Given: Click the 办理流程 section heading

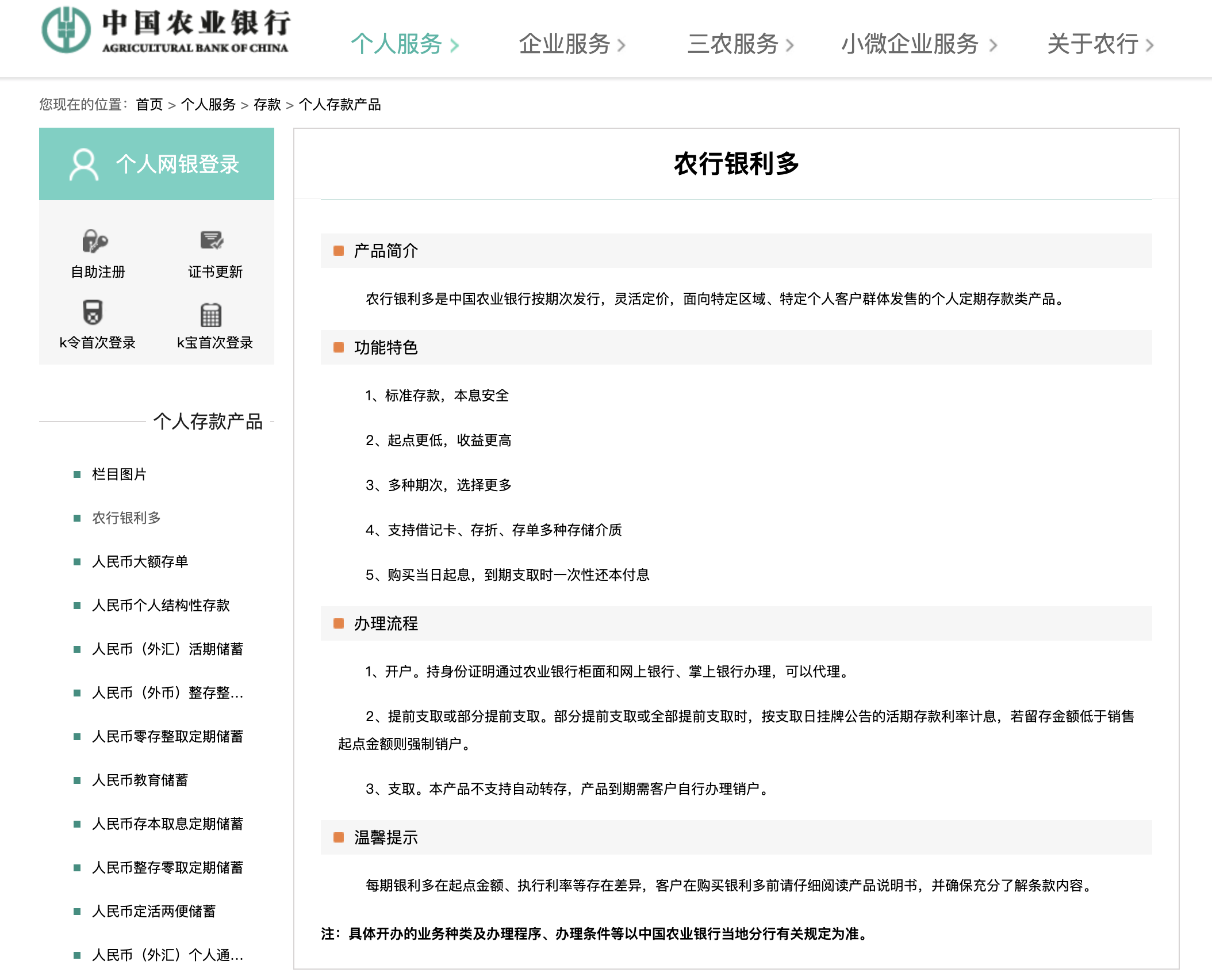Looking at the screenshot, I should pos(386,624).
